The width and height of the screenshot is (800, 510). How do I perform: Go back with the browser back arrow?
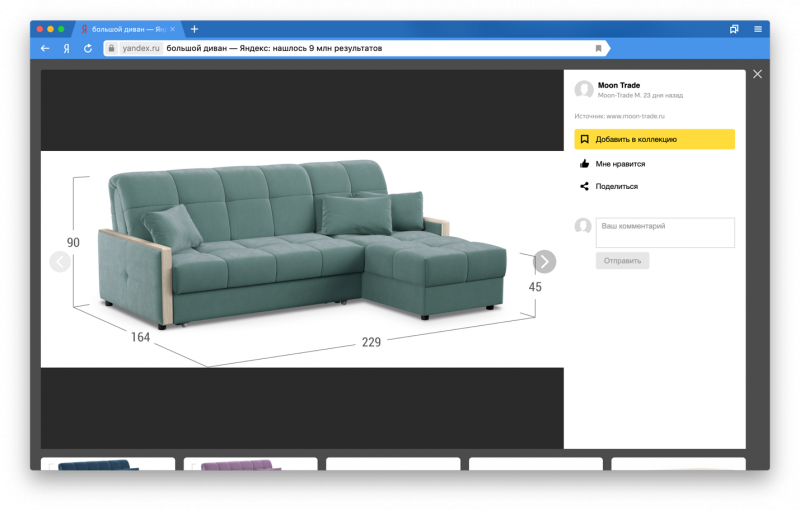coord(45,48)
